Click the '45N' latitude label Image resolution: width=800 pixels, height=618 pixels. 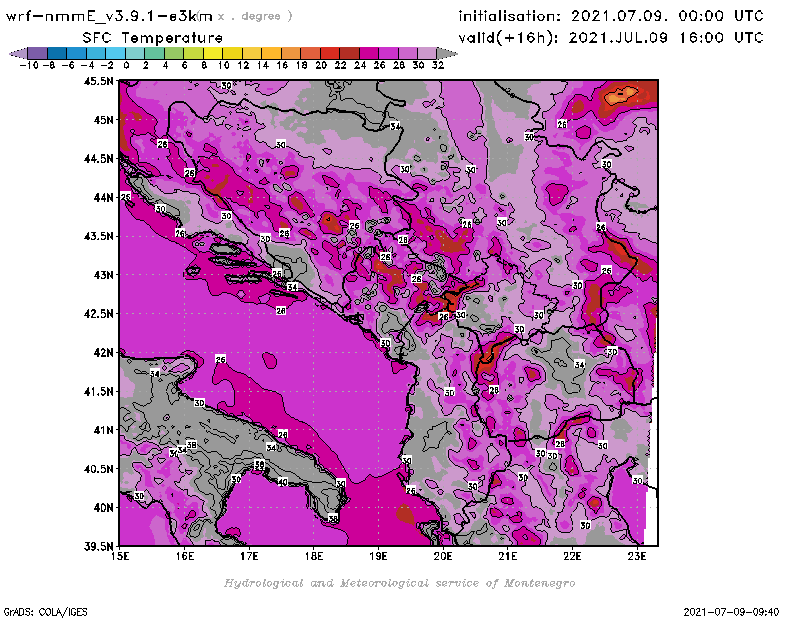tap(103, 120)
